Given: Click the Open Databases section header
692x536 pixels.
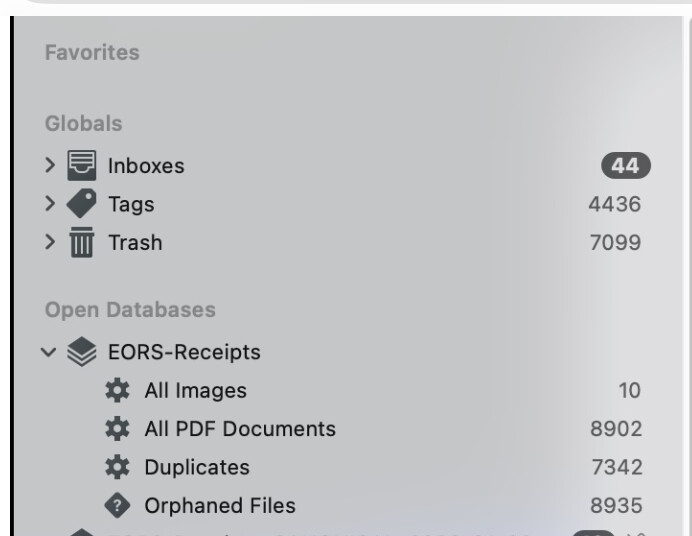Looking at the screenshot, I should coord(130,309).
